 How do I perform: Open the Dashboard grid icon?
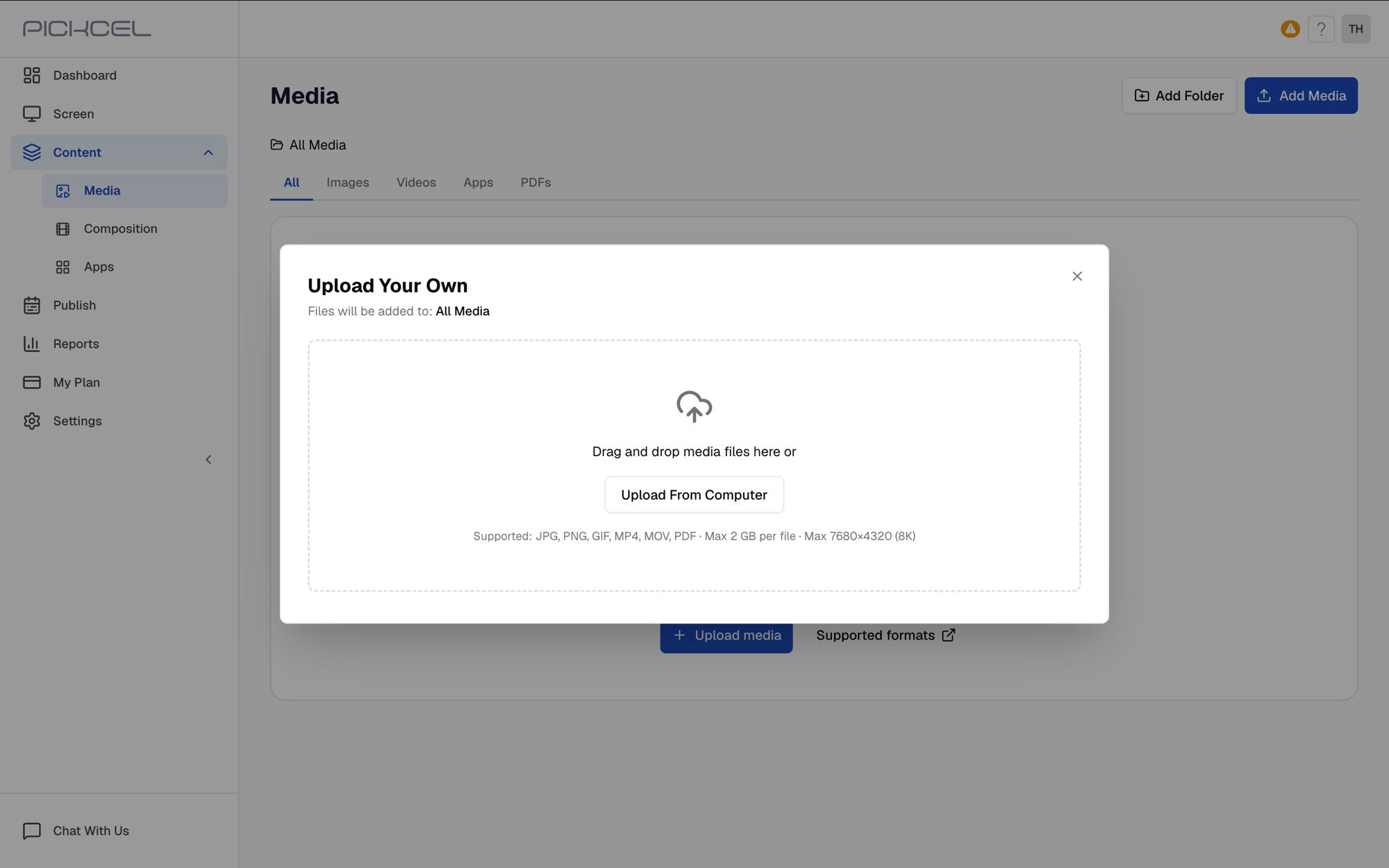tap(32, 75)
